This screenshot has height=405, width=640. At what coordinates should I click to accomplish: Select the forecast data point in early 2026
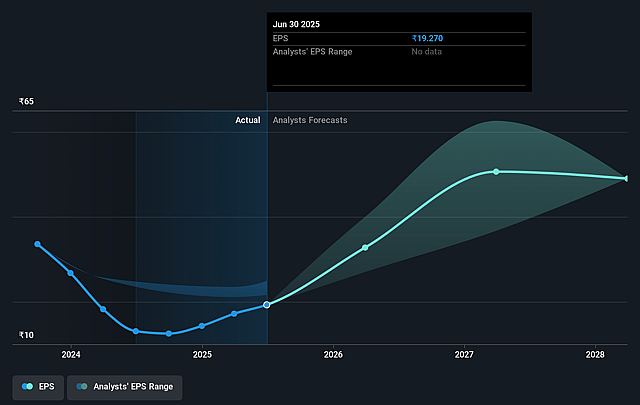coord(365,247)
